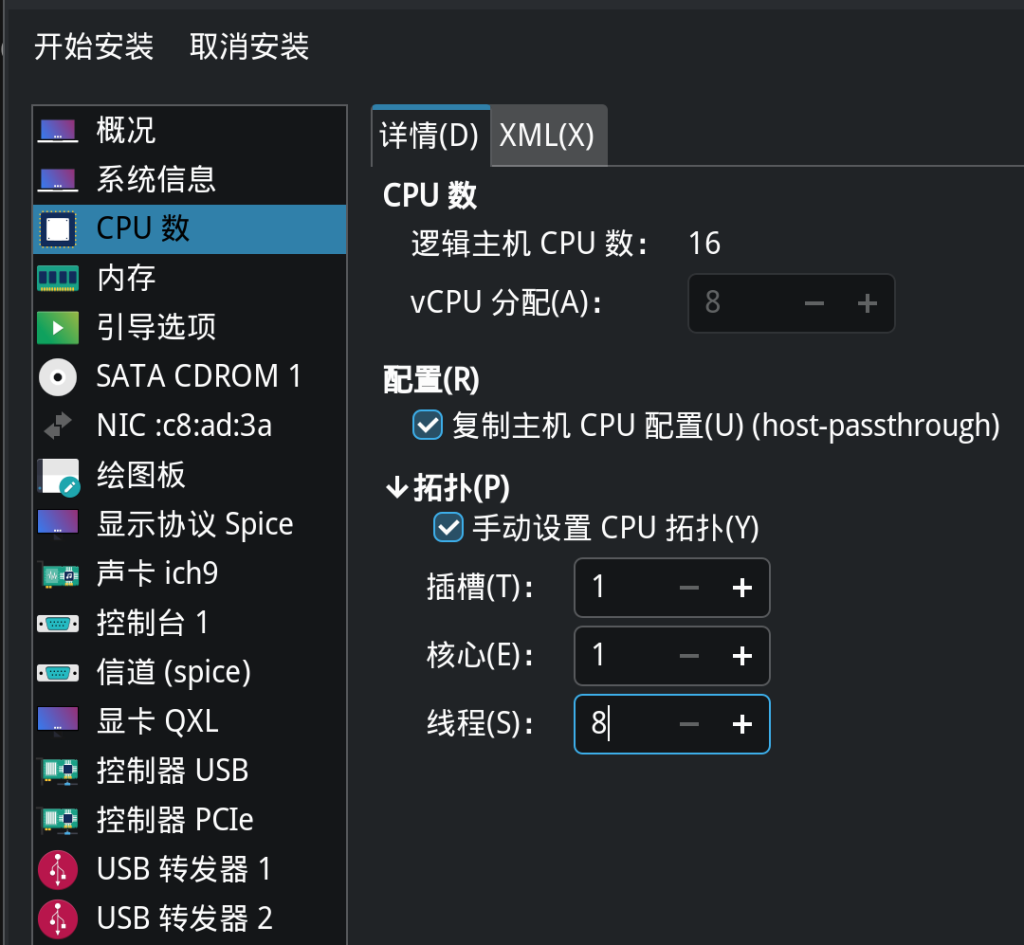1024x945 pixels.
Task: Click the console 1 (控制台 1) serial port icon
Action: tap(57, 623)
